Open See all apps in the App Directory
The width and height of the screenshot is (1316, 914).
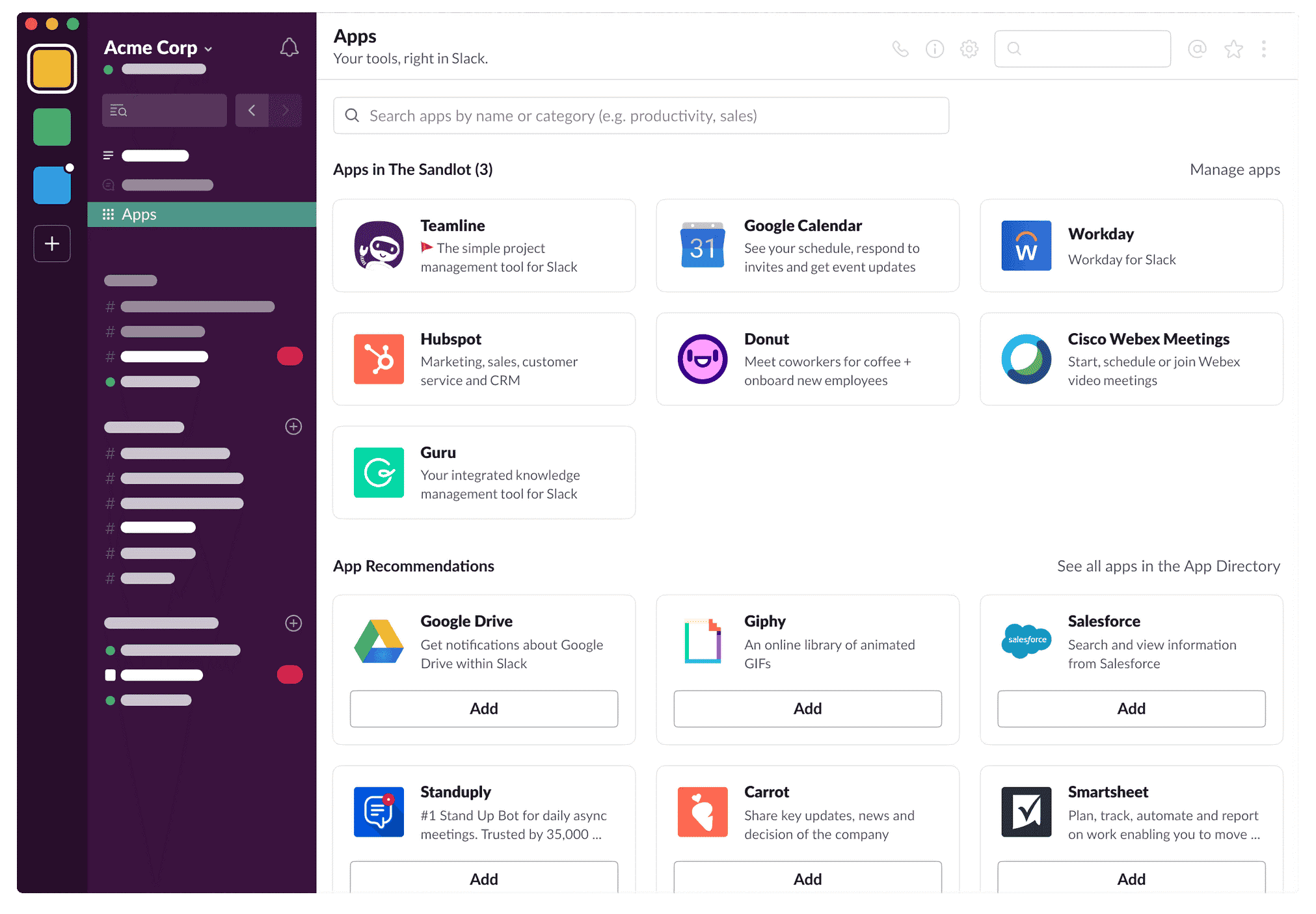coord(1168,566)
